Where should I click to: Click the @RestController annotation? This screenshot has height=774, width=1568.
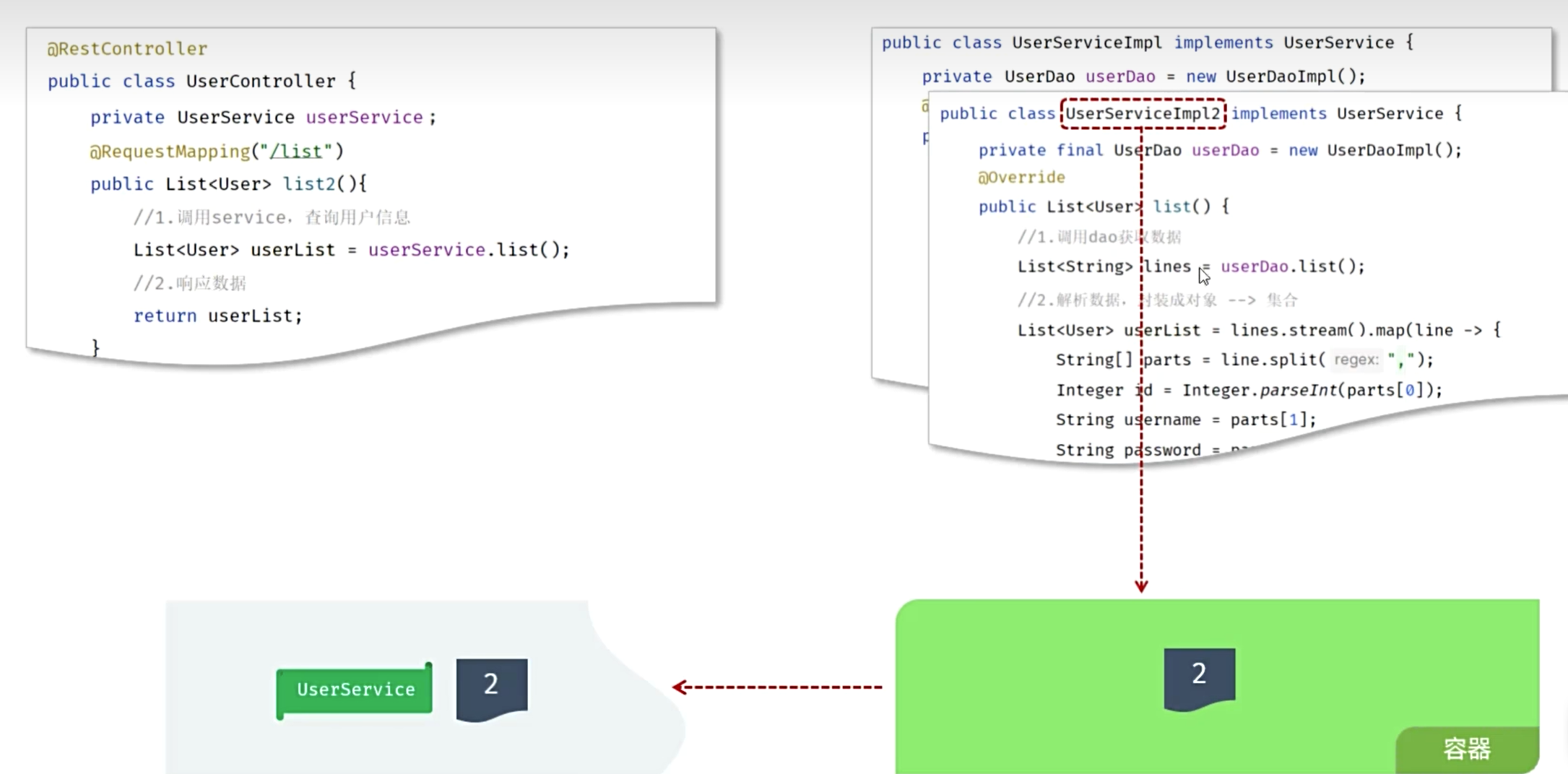(x=126, y=48)
